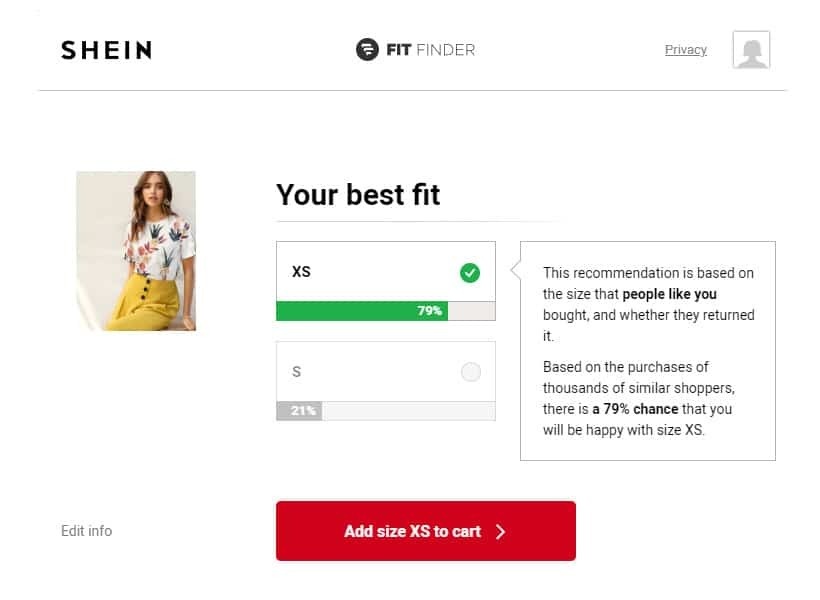Screen dimensions: 820x600
Task: Open the Privacy link
Action: pyautogui.click(x=685, y=50)
